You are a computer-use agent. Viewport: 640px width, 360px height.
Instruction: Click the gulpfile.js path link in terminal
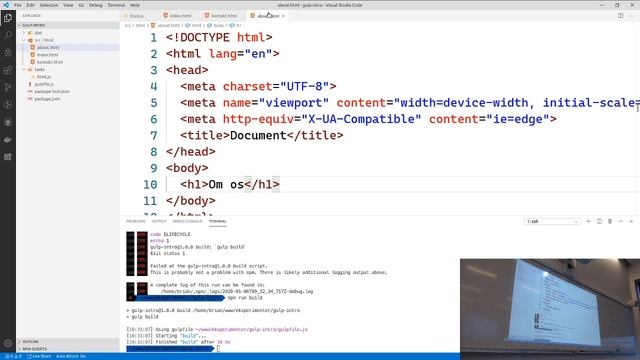(x=251, y=329)
